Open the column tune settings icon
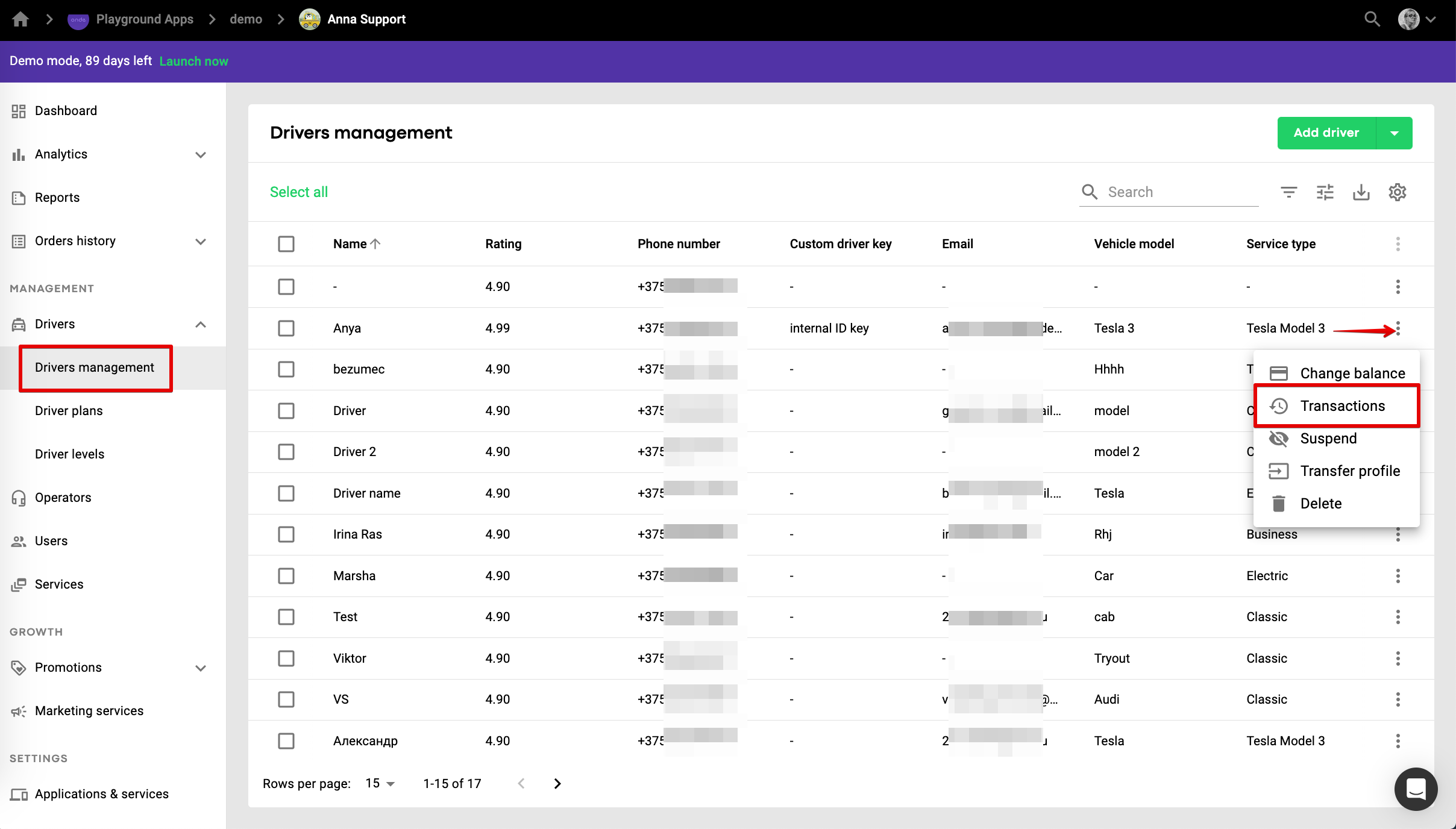This screenshot has width=1456, height=829. click(x=1325, y=192)
